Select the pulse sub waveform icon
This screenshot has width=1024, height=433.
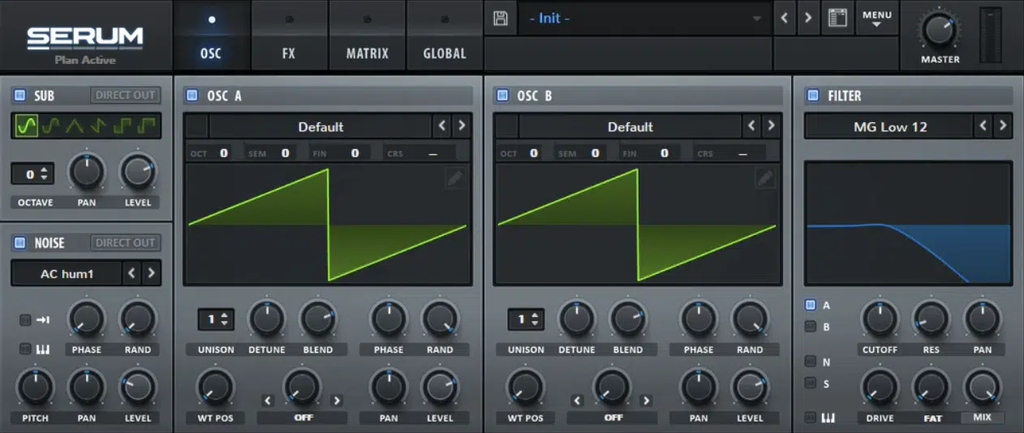click(146, 126)
